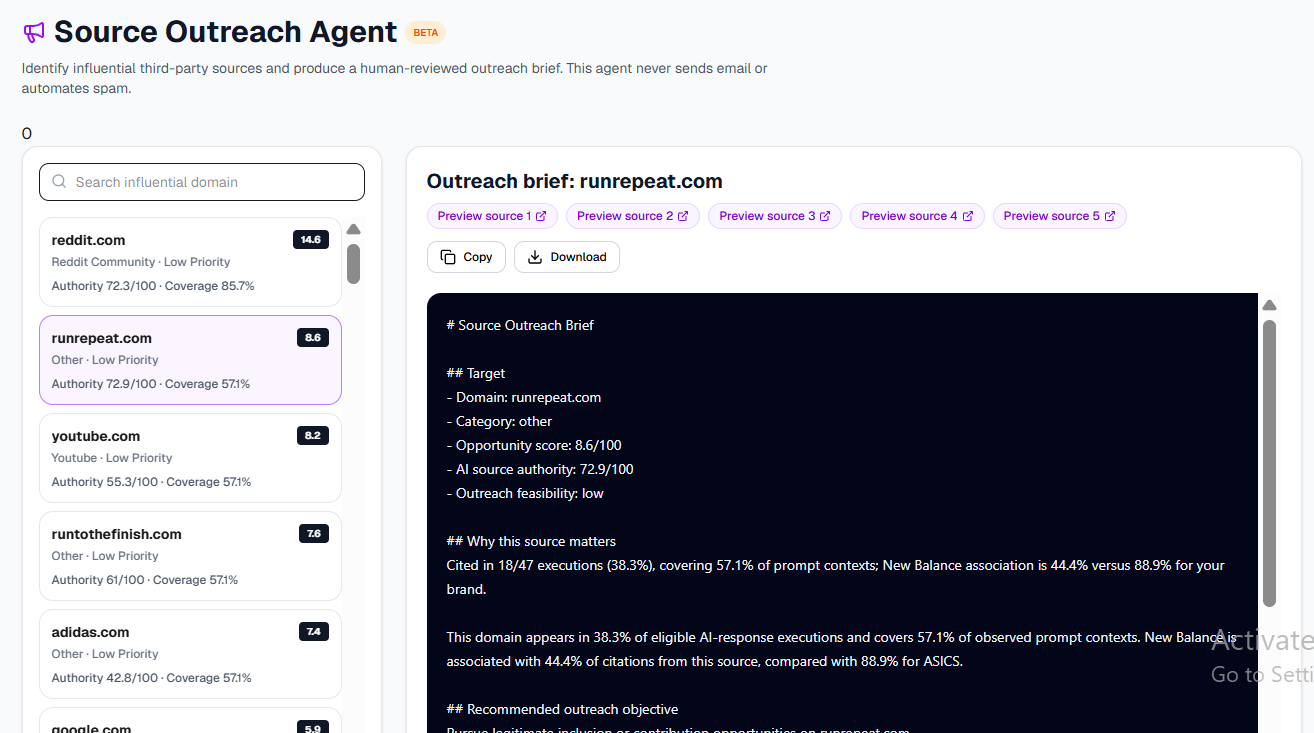1314x733 pixels.
Task: Click the 14.6 score badge on reddit.com
Action: point(311,240)
